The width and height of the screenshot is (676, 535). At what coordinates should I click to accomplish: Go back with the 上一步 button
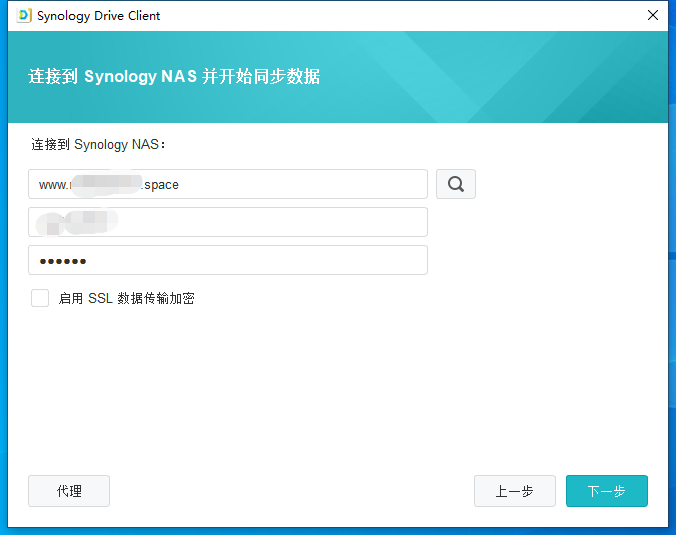515,491
